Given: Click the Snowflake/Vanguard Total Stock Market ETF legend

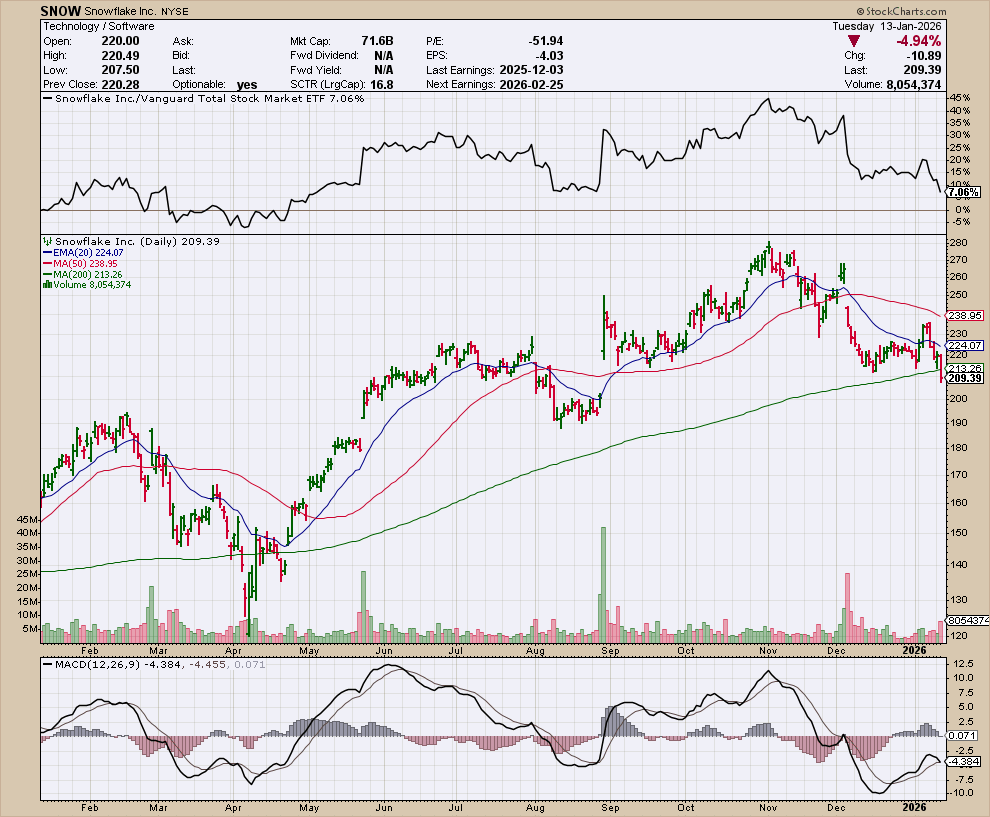Looking at the screenshot, I should pyautogui.click(x=204, y=98).
